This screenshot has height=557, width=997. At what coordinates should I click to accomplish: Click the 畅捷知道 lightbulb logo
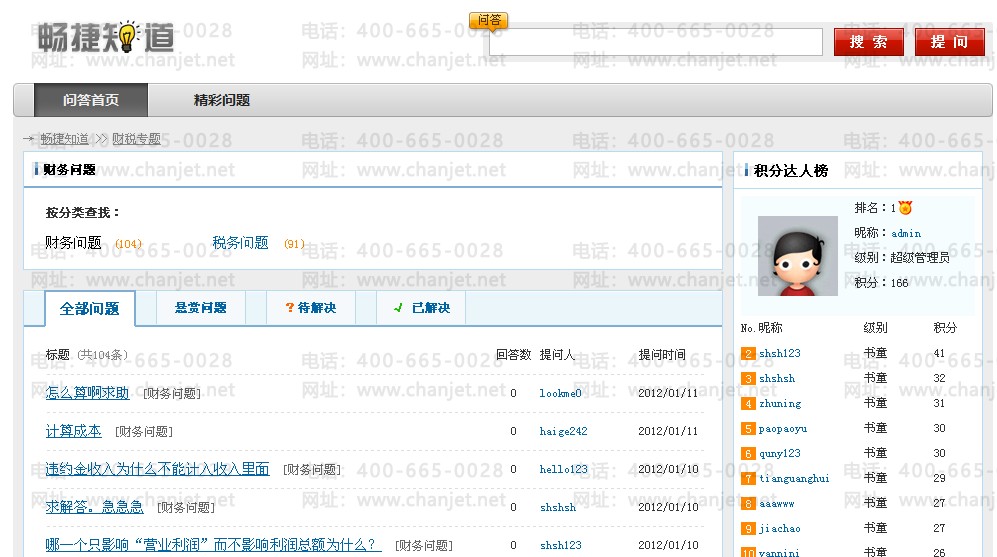106,37
